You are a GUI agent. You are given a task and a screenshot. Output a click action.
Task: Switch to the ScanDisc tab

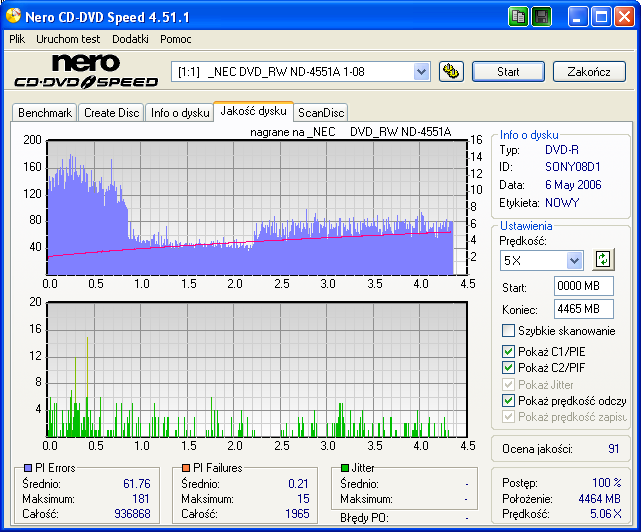pyautogui.click(x=321, y=112)
